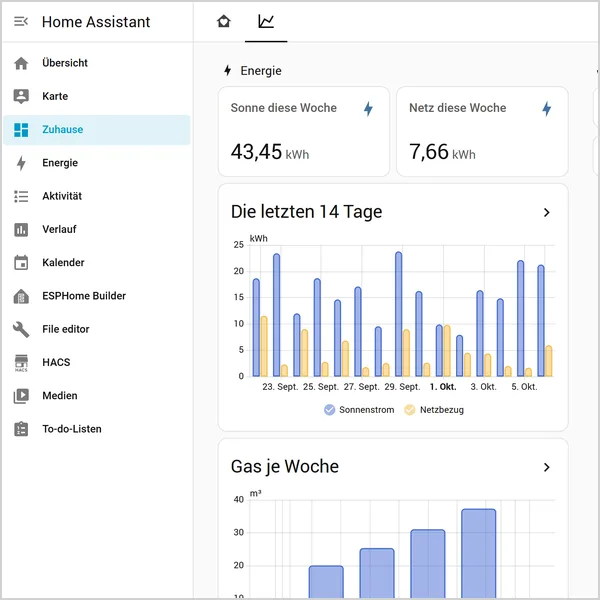Image resolution: width=600 pixels, height=600 pixels.
Task: Click the lightning icon in the Sonne diese Woche card
Action: pos(368,109)
